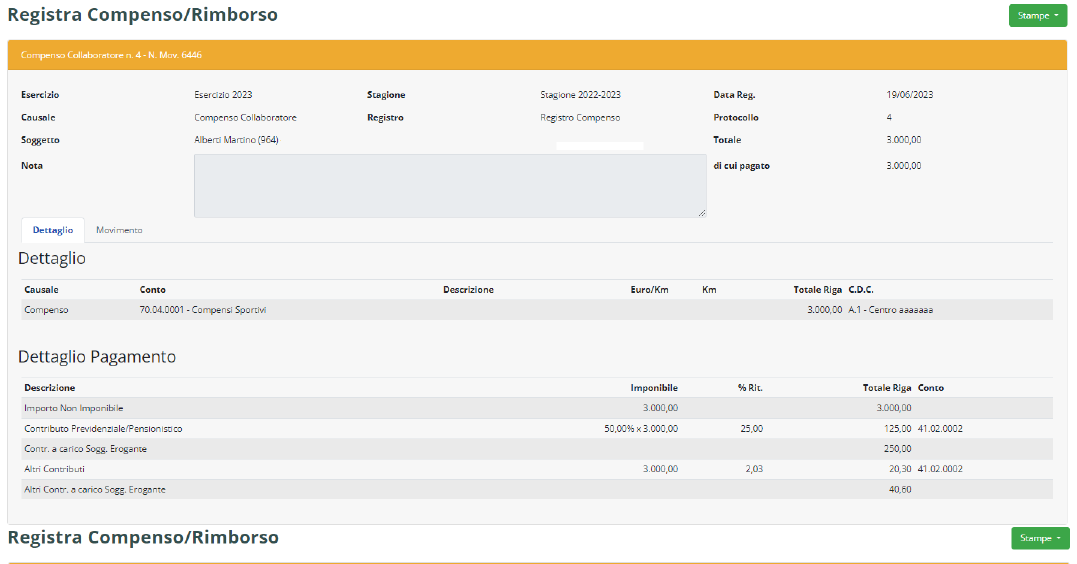Click the Nota text area resize handle
Screen dimensions: 1077x564
click(x=702, y=213)
